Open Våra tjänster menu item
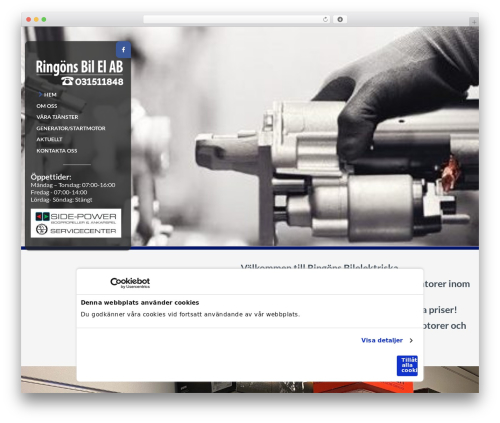 pyautogui.click(x=57, y=117)
